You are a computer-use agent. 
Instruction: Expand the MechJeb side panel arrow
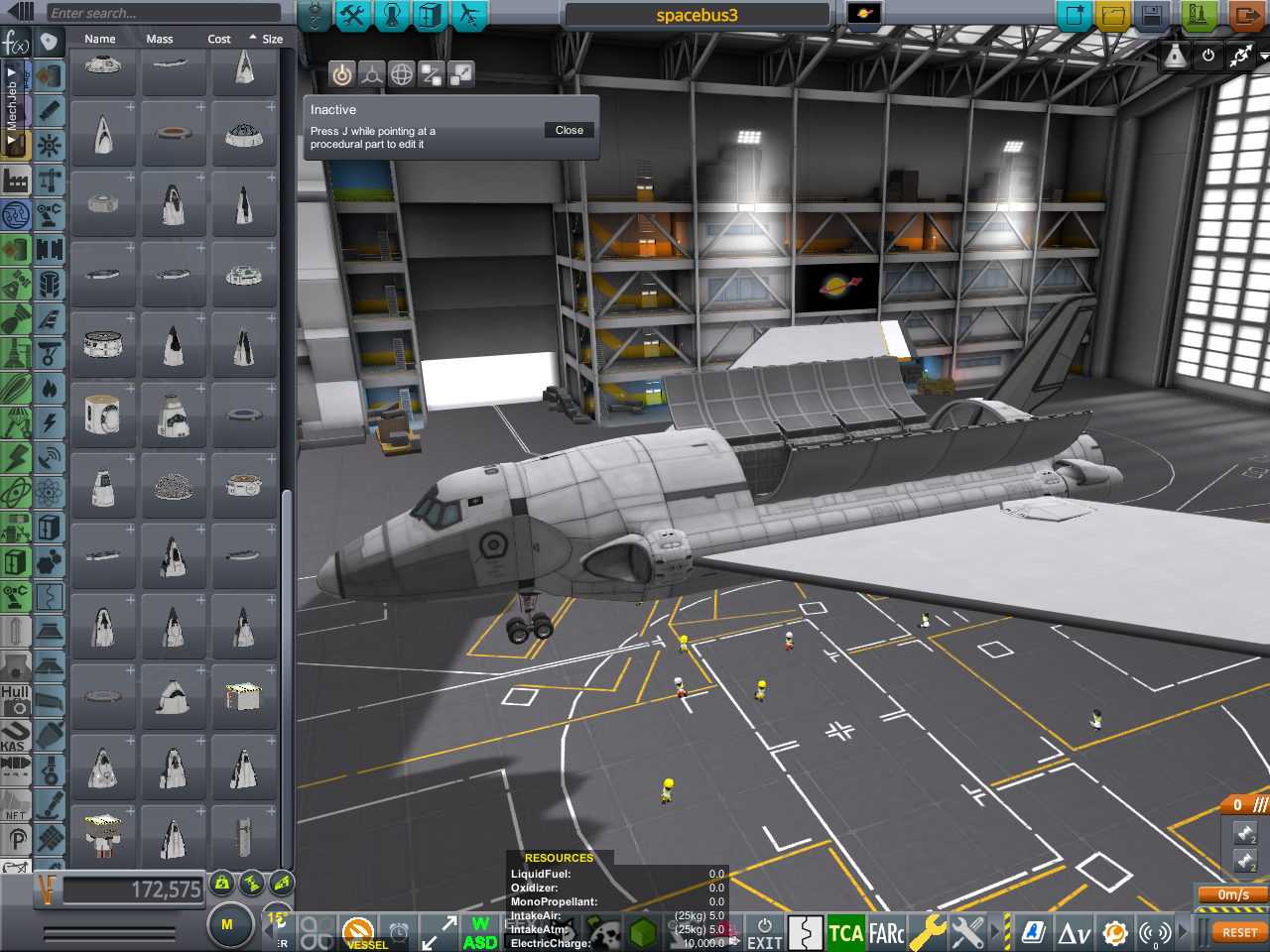pyautogui.click(x=11, y=72)
